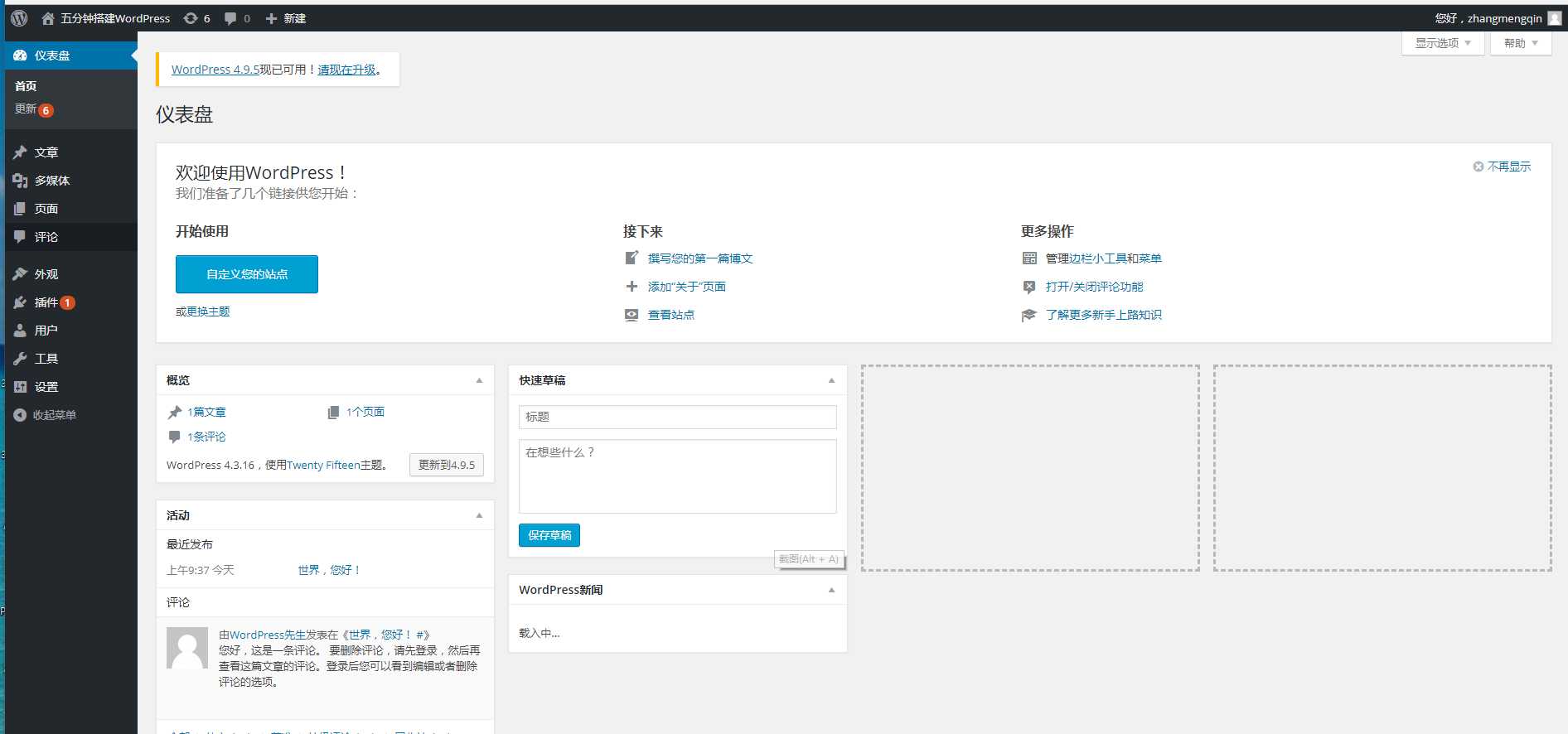Open the 插件 menu label

(x=46, y=302)
